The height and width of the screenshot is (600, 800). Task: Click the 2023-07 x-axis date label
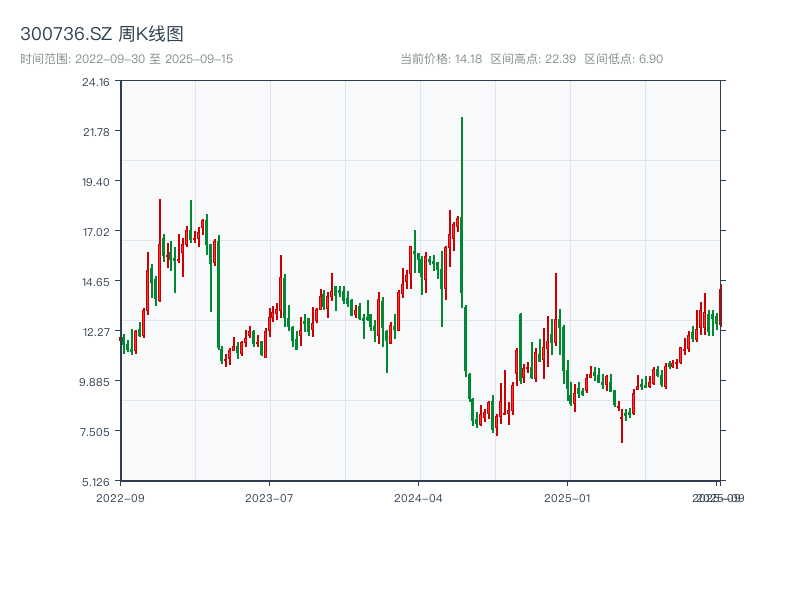click(x=269, y=498)
